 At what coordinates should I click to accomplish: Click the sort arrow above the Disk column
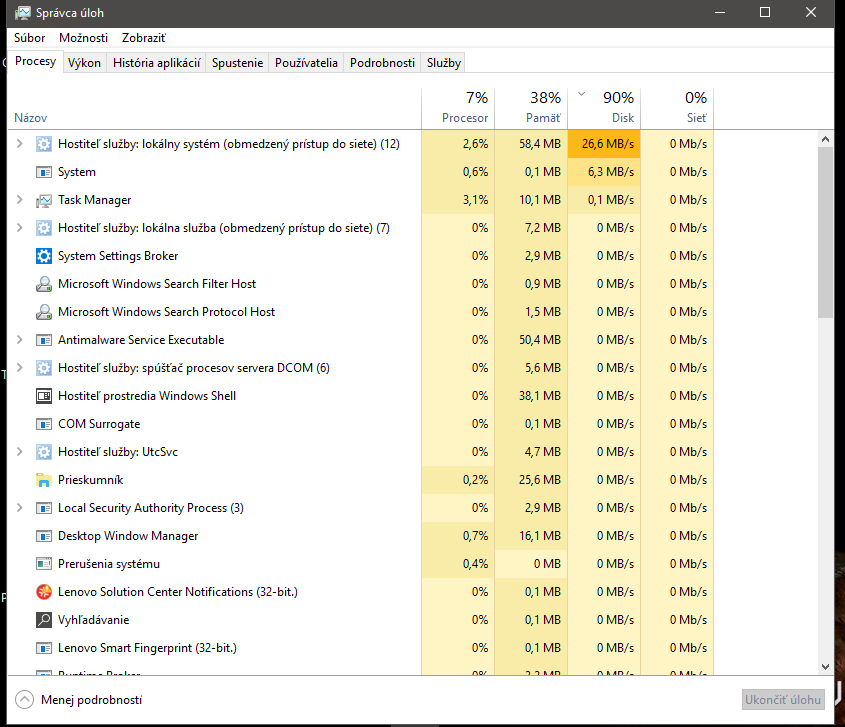coord(581,94)
